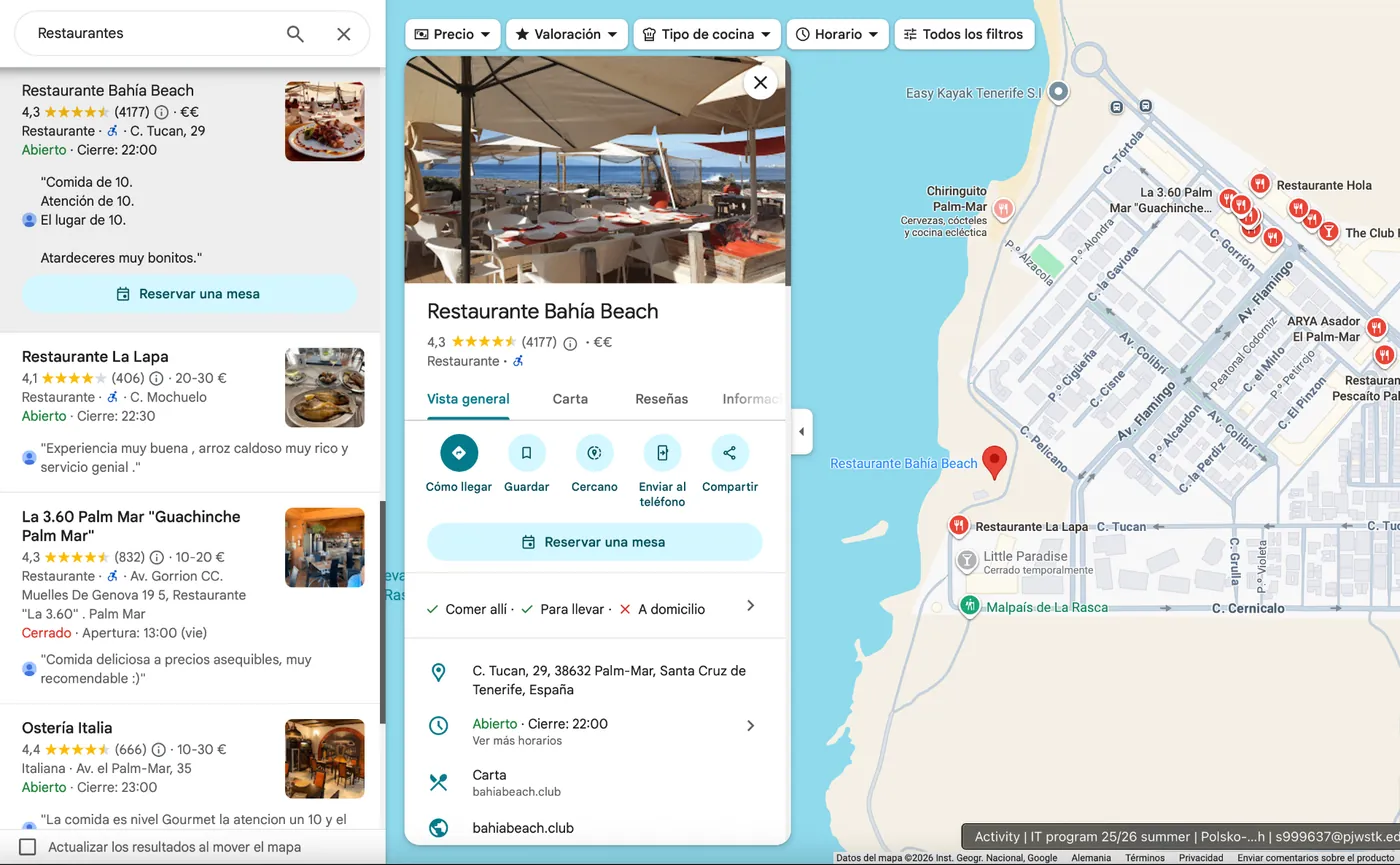Clear the Restaurantes search with the X icon
This screenshot has width=1400, height=865.
coord(343,34)
